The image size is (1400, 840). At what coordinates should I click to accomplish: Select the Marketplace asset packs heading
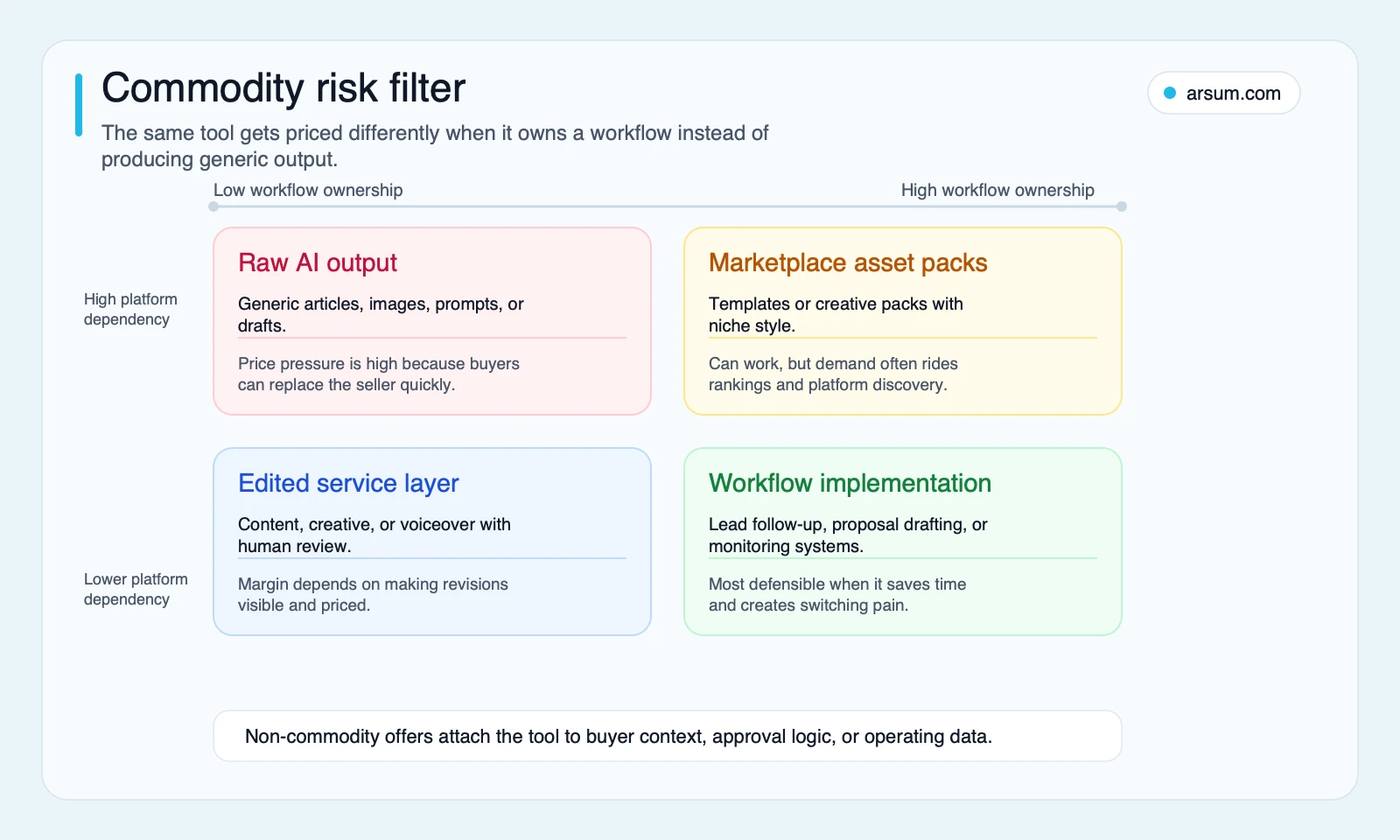848,262
